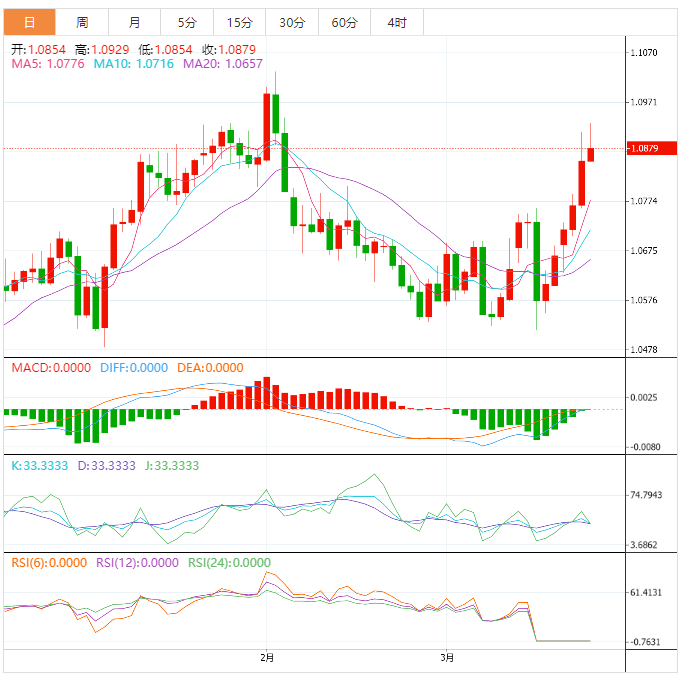This screenshot has width=679, height=676.
Task: Click the DIFF:0.0000 indicator label
Action: (133, 368)
